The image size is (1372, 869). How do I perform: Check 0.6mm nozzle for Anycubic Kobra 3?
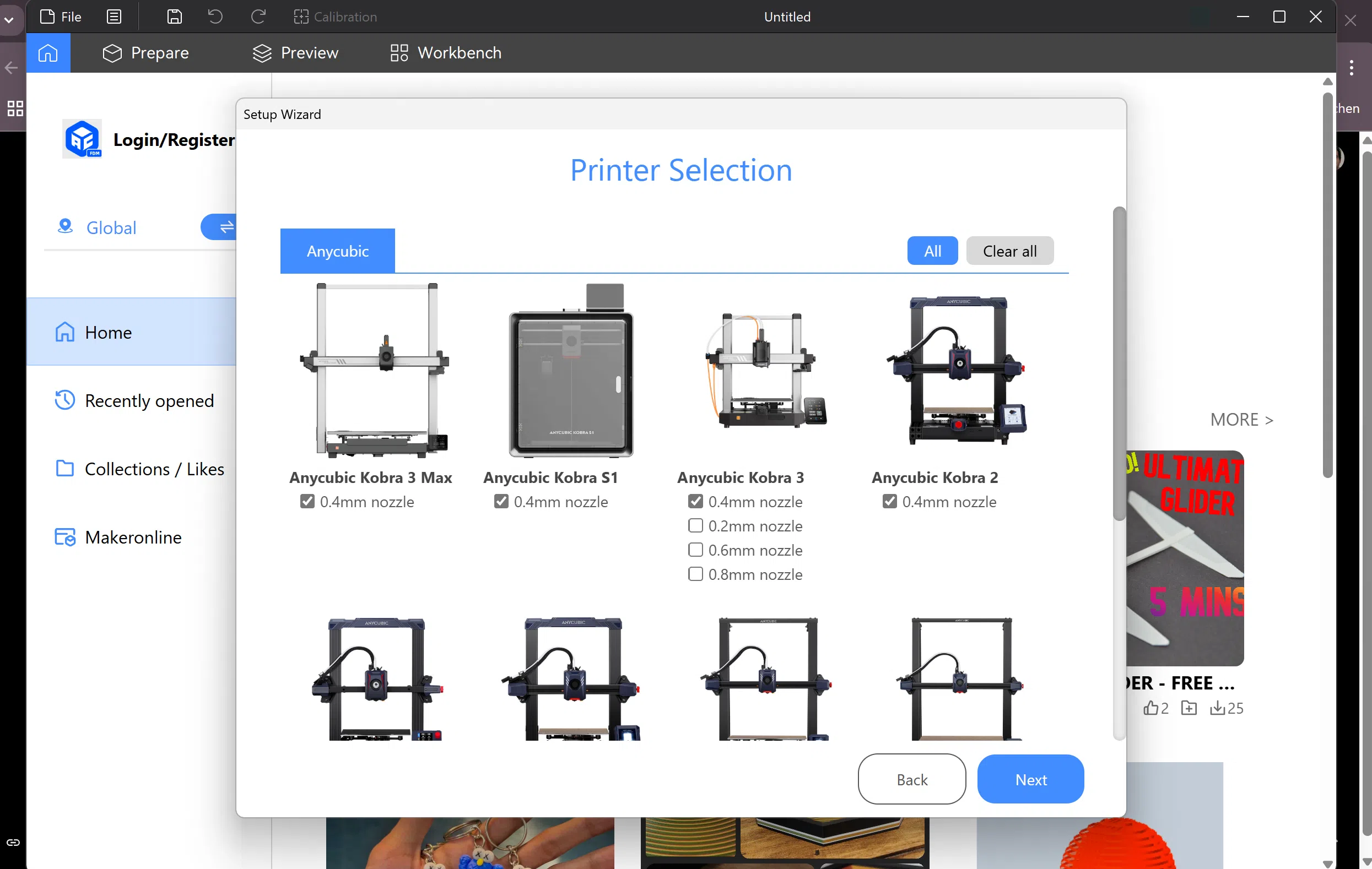[x=695, y=550]
